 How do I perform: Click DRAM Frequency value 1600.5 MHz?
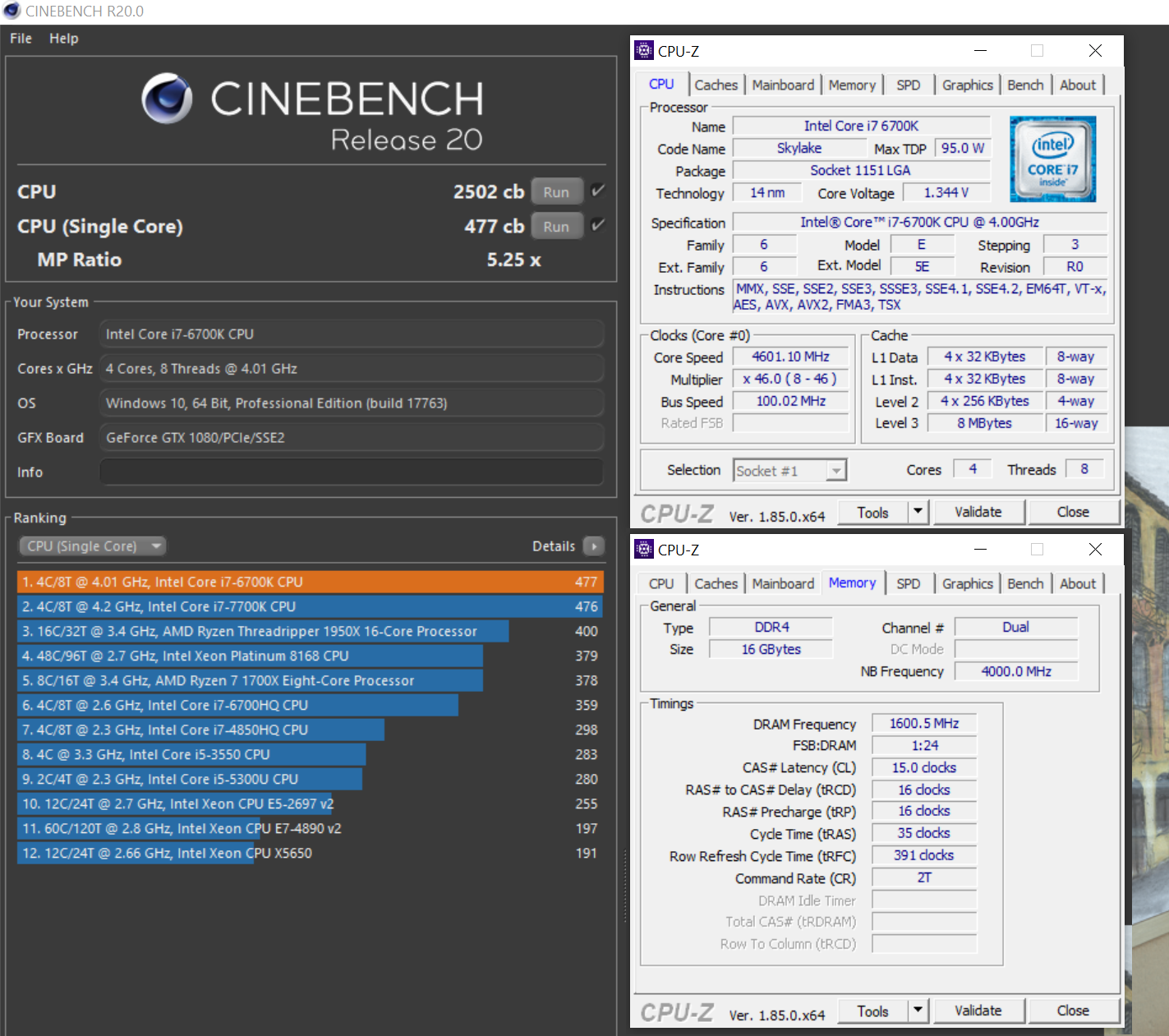click(x=924, y=723)
